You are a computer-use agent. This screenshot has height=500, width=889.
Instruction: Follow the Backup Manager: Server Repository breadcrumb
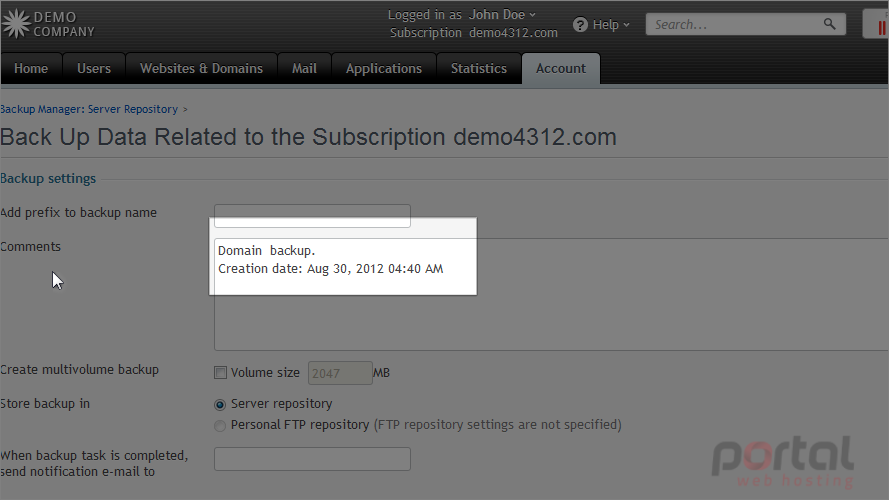coord(89,109)
